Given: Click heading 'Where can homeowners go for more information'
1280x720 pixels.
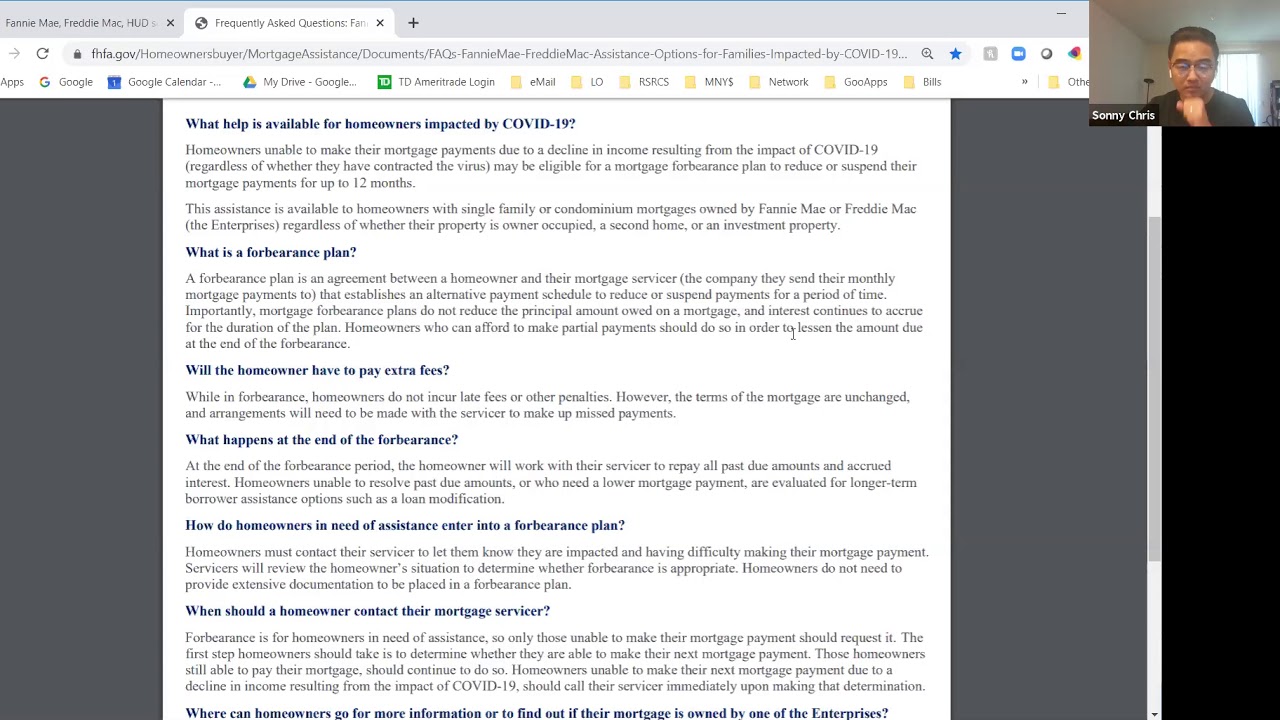Looking at the screenshot, I should point(536,713).
